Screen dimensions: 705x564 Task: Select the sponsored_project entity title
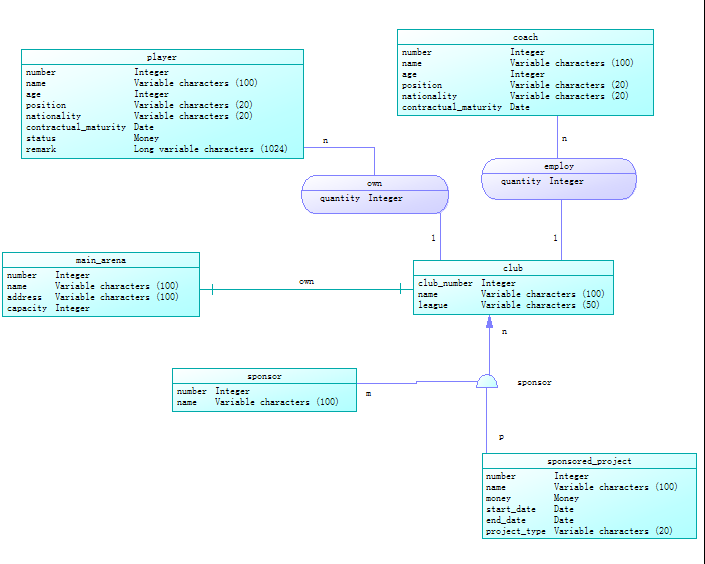pyautogui.click(x=589, y=461)
